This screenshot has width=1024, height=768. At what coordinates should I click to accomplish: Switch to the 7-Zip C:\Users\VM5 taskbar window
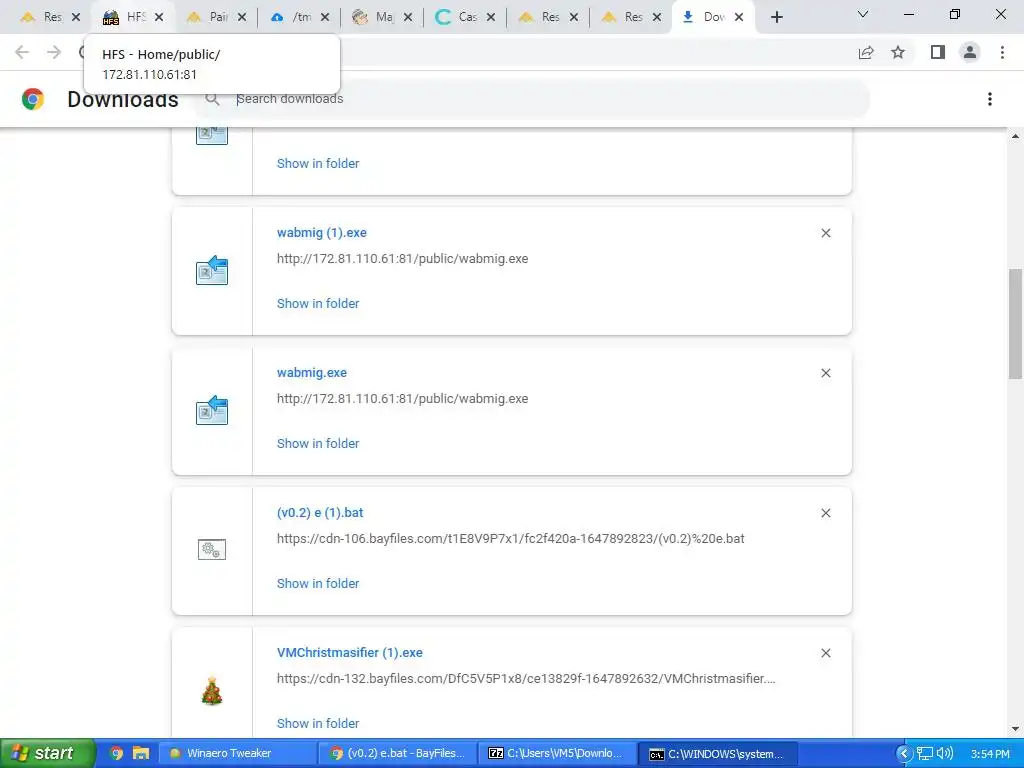tap(556, 753)
